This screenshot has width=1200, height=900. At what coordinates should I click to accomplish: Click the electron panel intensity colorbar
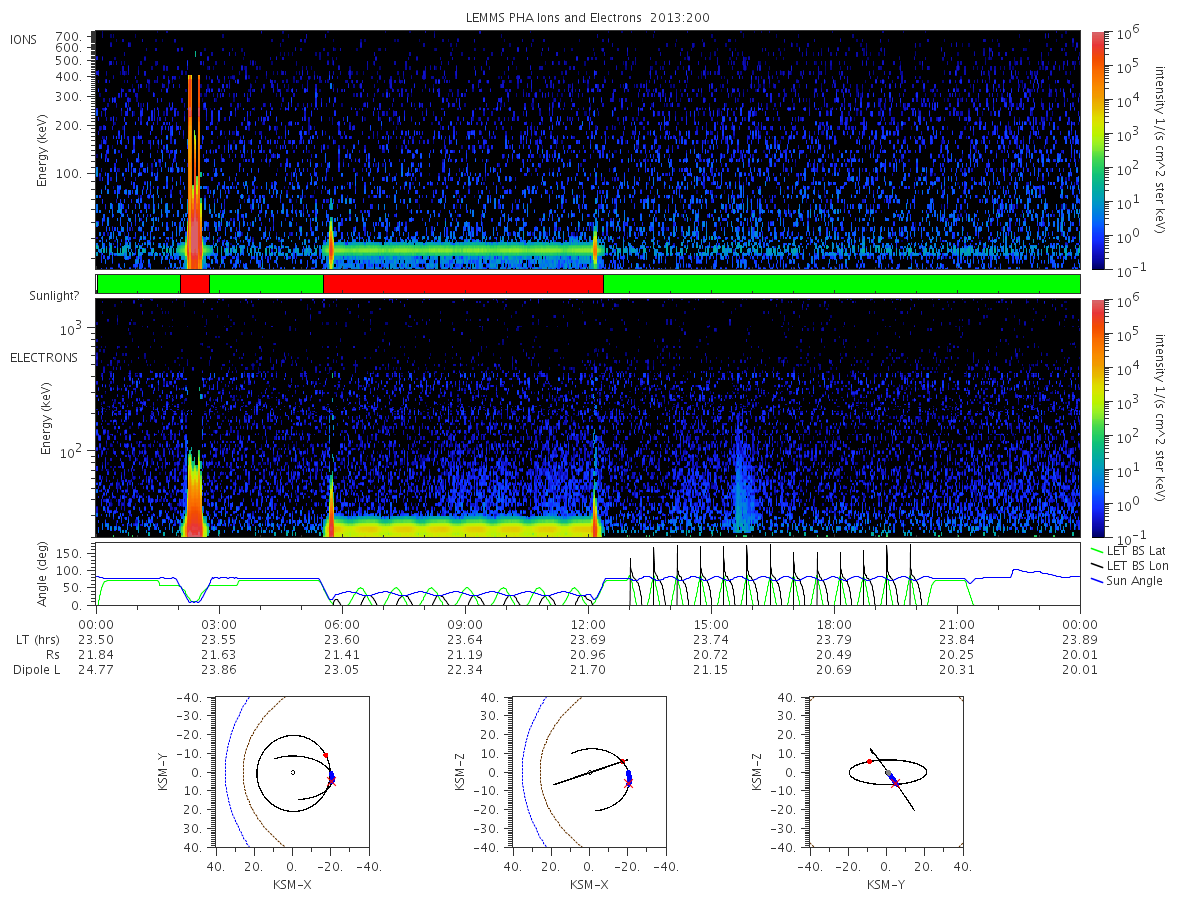point(1097,417)
